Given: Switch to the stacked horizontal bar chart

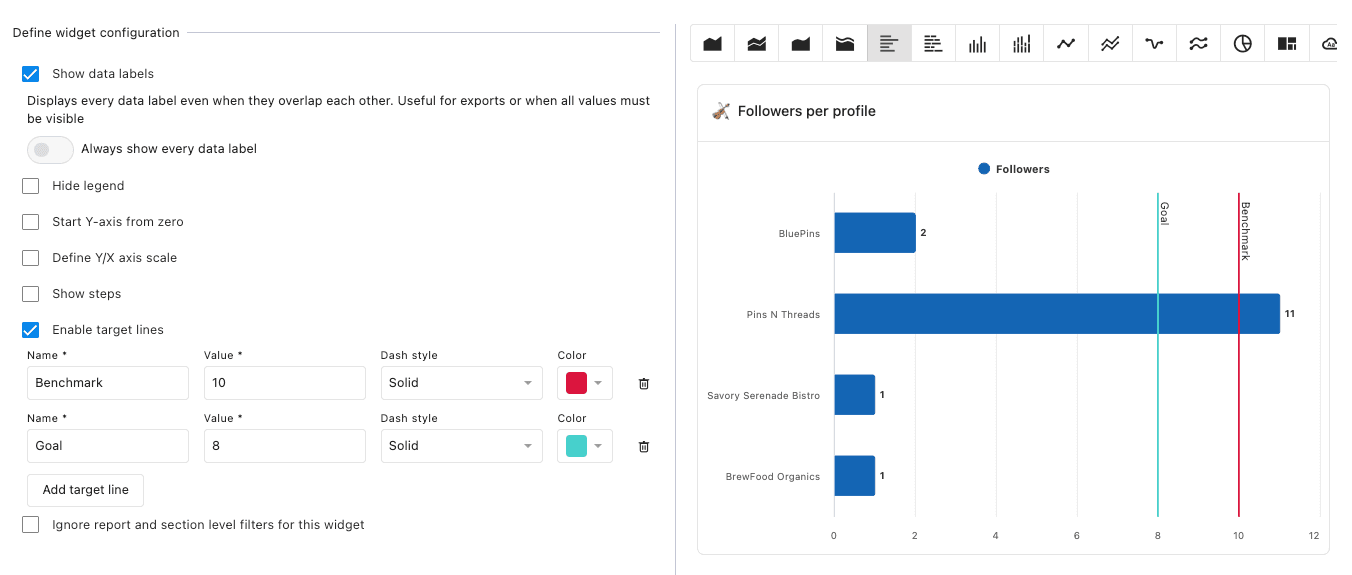Looking at the screenshot, I should [x=933, y=44].
